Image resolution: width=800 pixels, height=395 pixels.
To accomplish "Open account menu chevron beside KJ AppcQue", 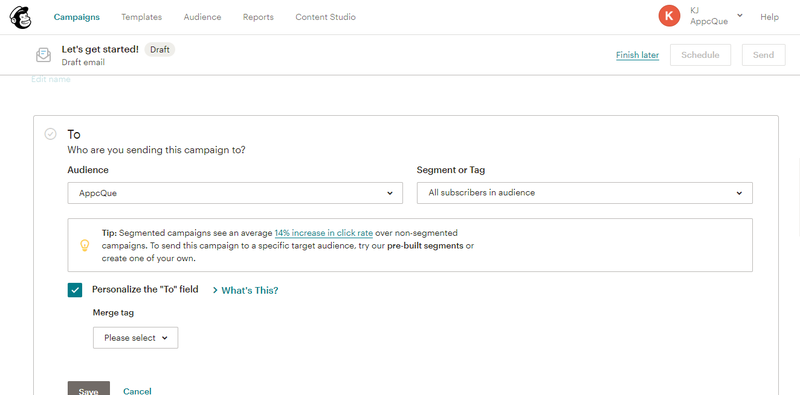I will pyautogui.click(x=740, y=16).
